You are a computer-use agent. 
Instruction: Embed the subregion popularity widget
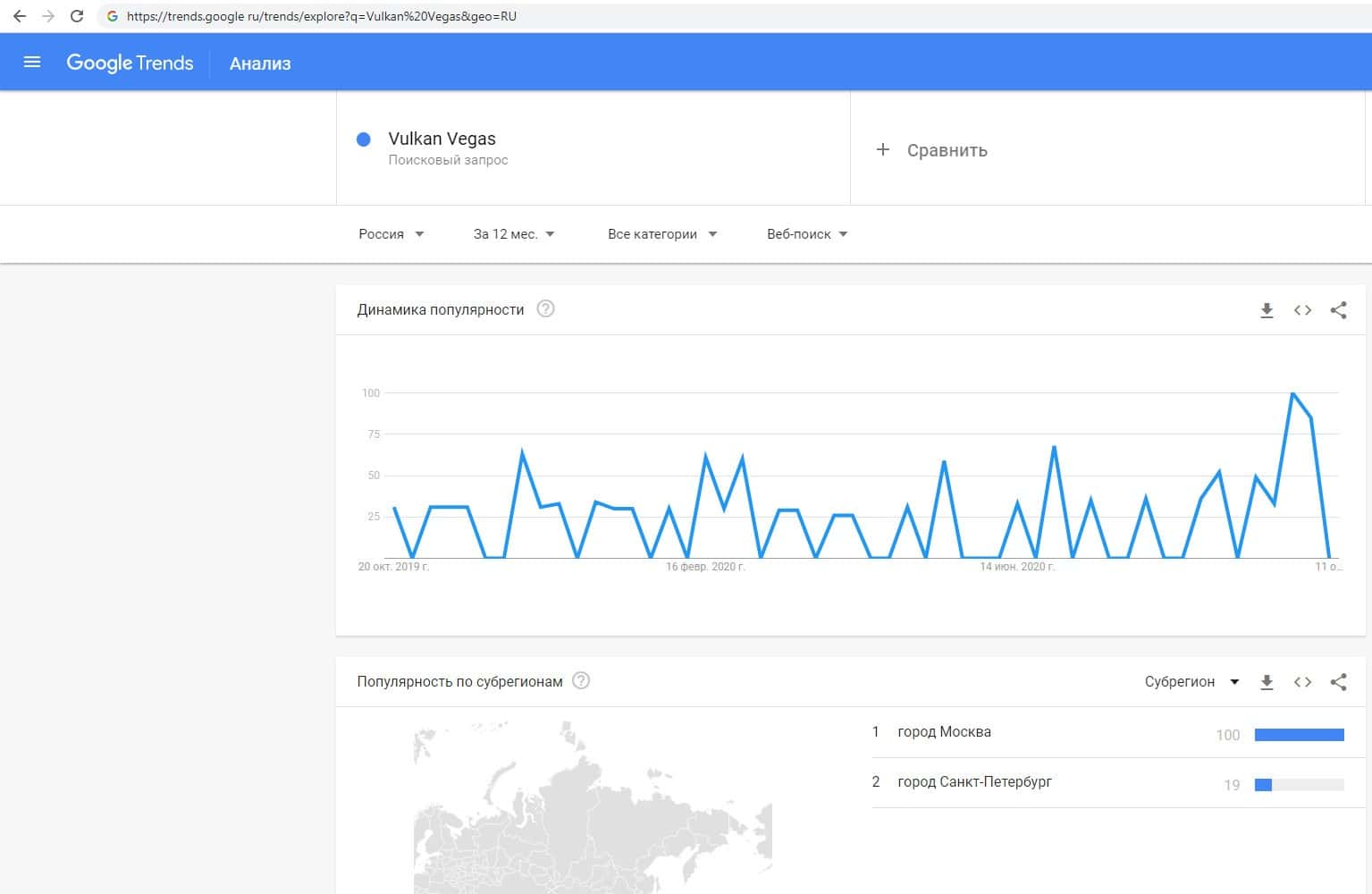click(x=1302, y=682)
